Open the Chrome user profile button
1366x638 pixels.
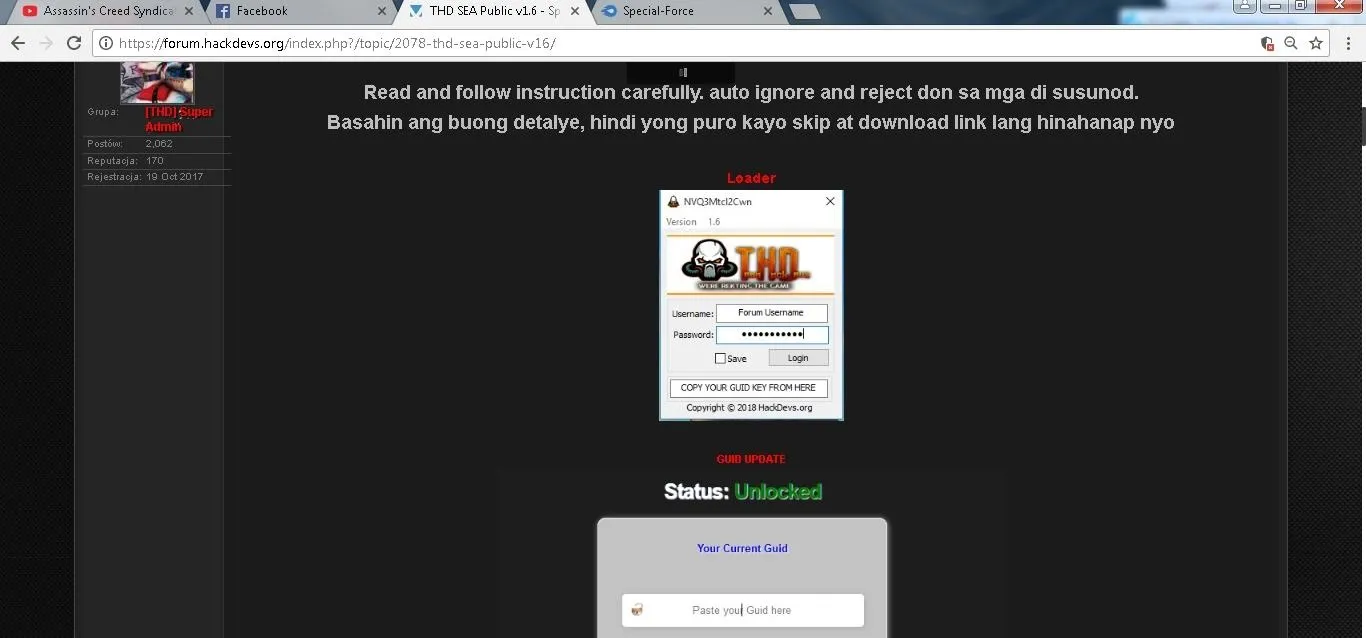coord(1245,5)
